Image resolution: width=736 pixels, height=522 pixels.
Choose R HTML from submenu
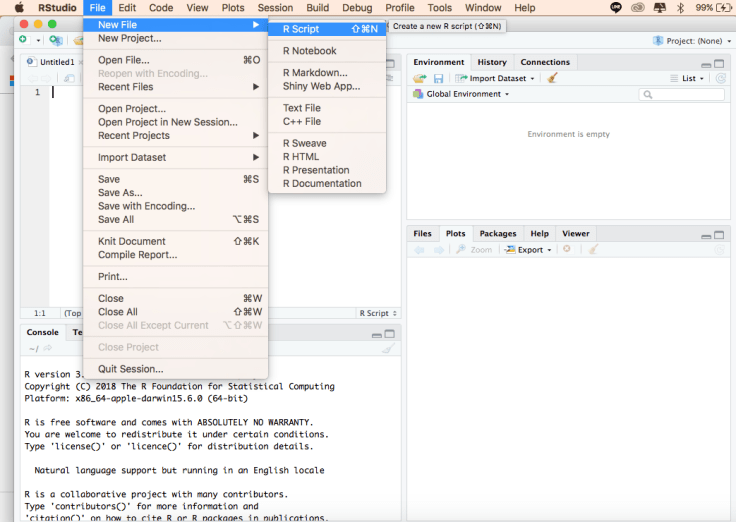click(327, 157)
